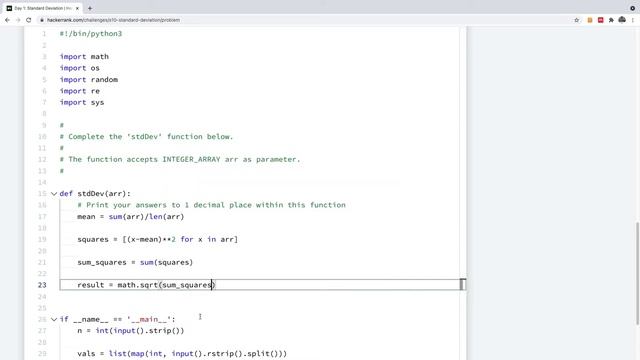This screenshot has height=360, width=640.
Task: Click the 'vals = list(map(int' line
Action: pyautogui.click(x=182, y=353)
